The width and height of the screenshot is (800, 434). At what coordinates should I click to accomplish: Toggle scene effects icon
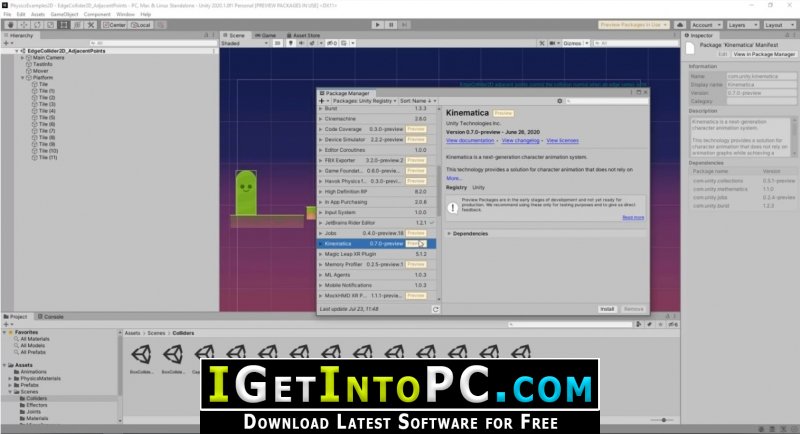(312, 43)
